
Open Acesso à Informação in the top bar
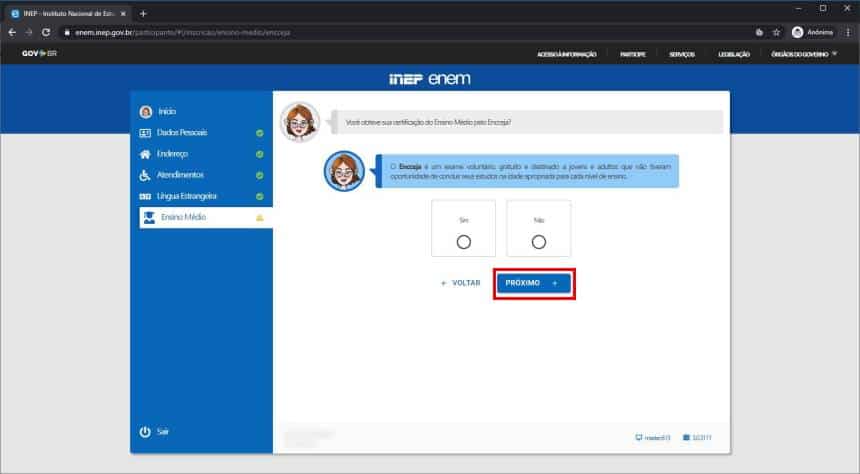pos(567,54)
